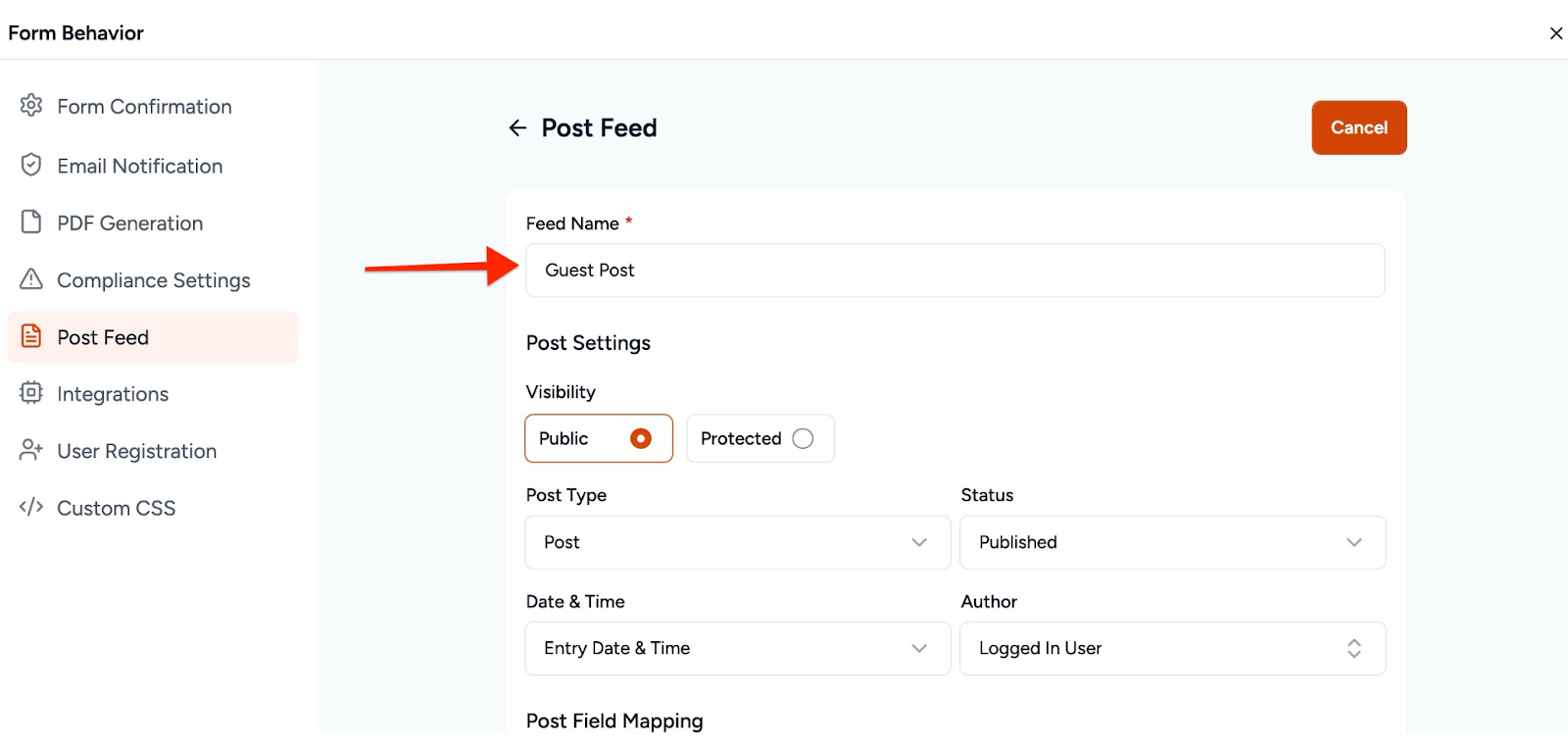Click the Integrations plugin icon
Image resolution: width=1568 pixels, height=750 pixels.
pos(30,393)
